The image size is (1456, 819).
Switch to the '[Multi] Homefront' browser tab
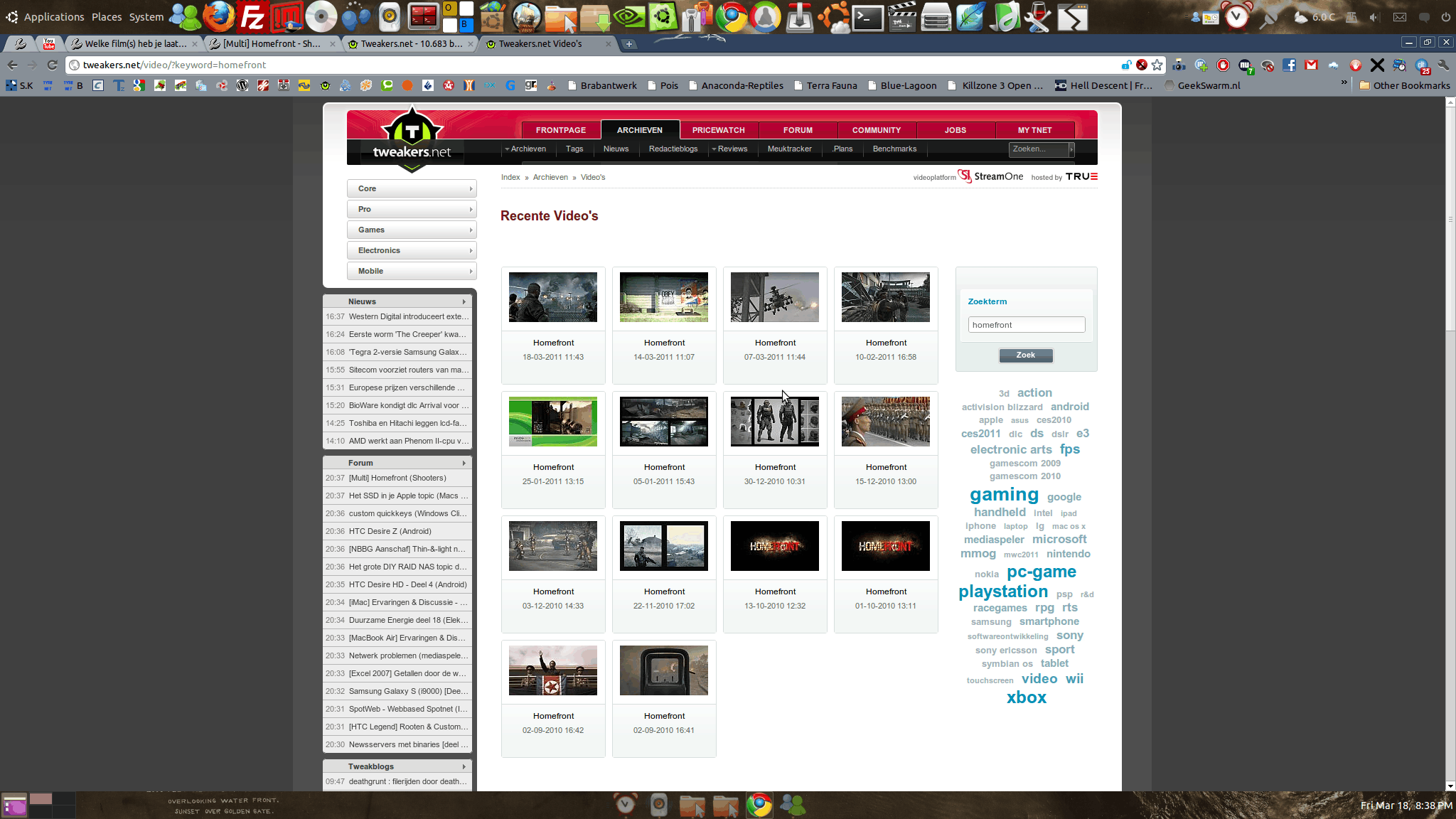[271, 43]
